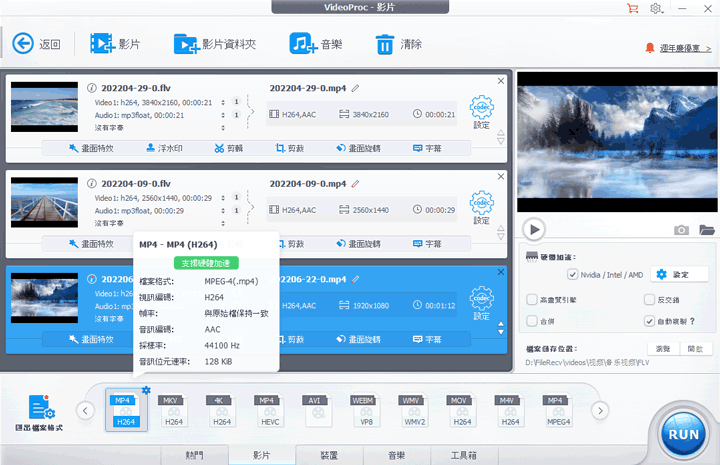The height and width of the screenshot is (465, 720).
Task: Open the settings gear in title bar
Action: (x=656, y=8)
